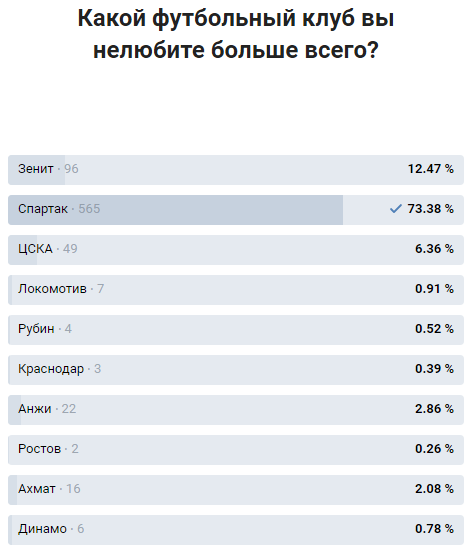Click the 2.08 % result for Ахмат

click(x=434, y=488)
